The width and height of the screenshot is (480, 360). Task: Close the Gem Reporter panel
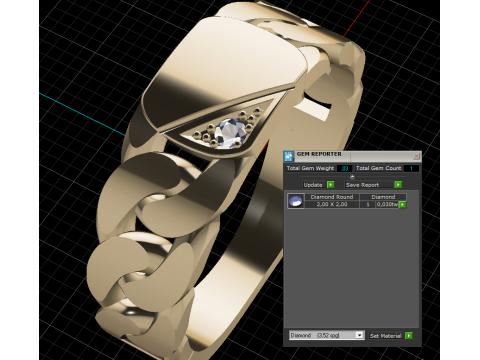point(416,156)
